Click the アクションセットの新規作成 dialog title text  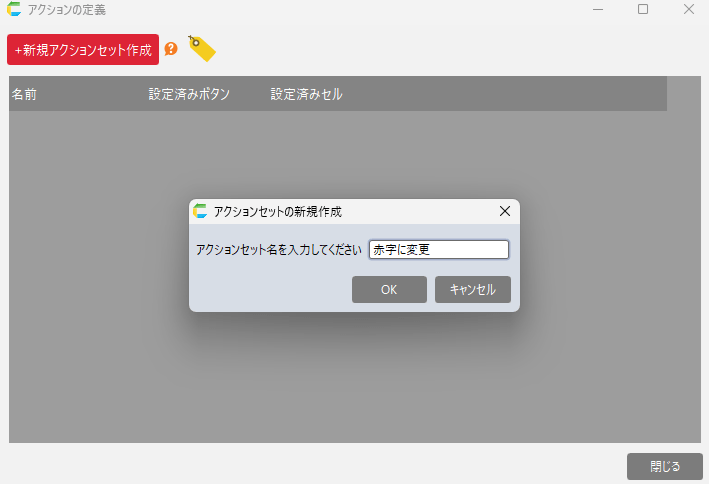tap(277, 212)
